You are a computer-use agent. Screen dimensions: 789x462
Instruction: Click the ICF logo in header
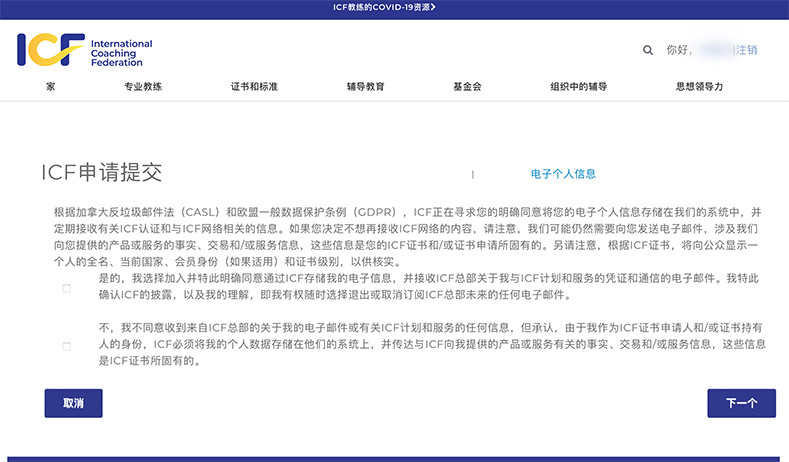(50, 50)
